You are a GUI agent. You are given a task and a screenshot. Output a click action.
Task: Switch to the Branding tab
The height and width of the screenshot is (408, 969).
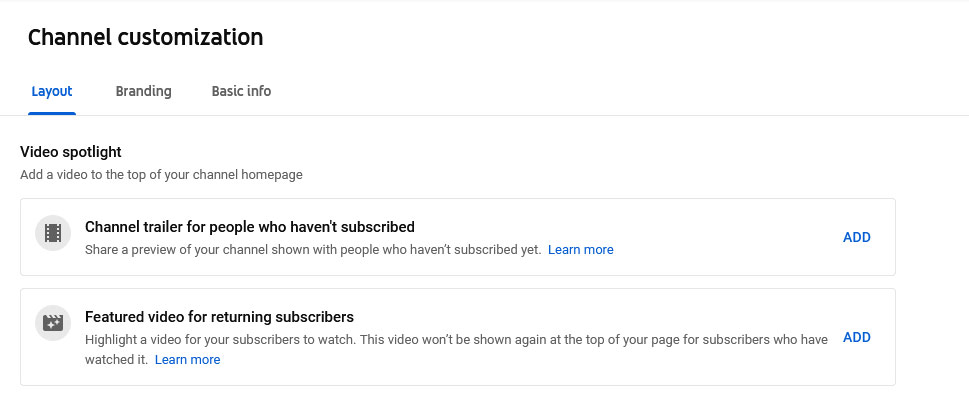point(143,91)
